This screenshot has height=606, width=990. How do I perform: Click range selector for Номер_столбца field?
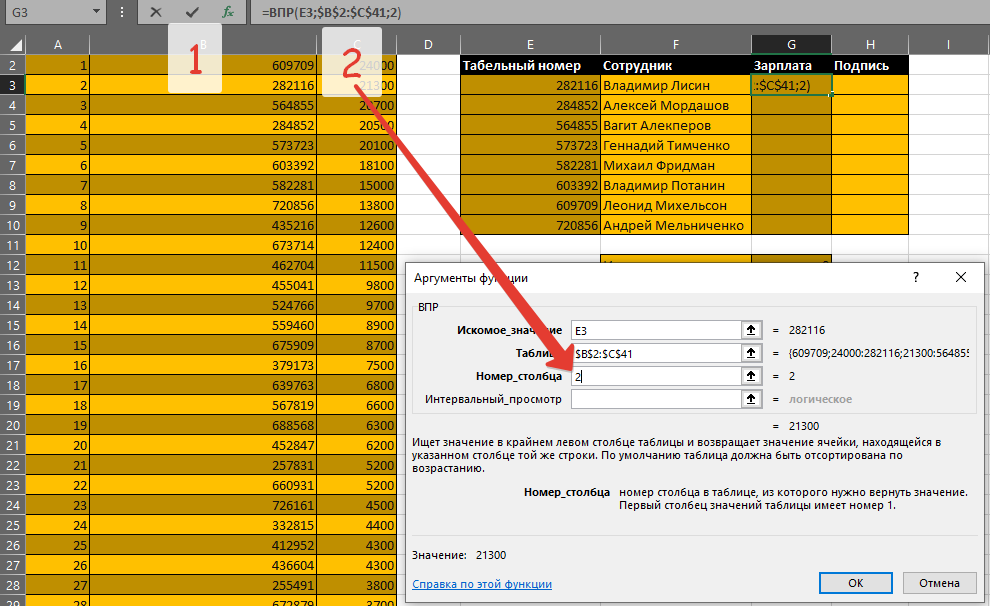(x=749, y=376)
